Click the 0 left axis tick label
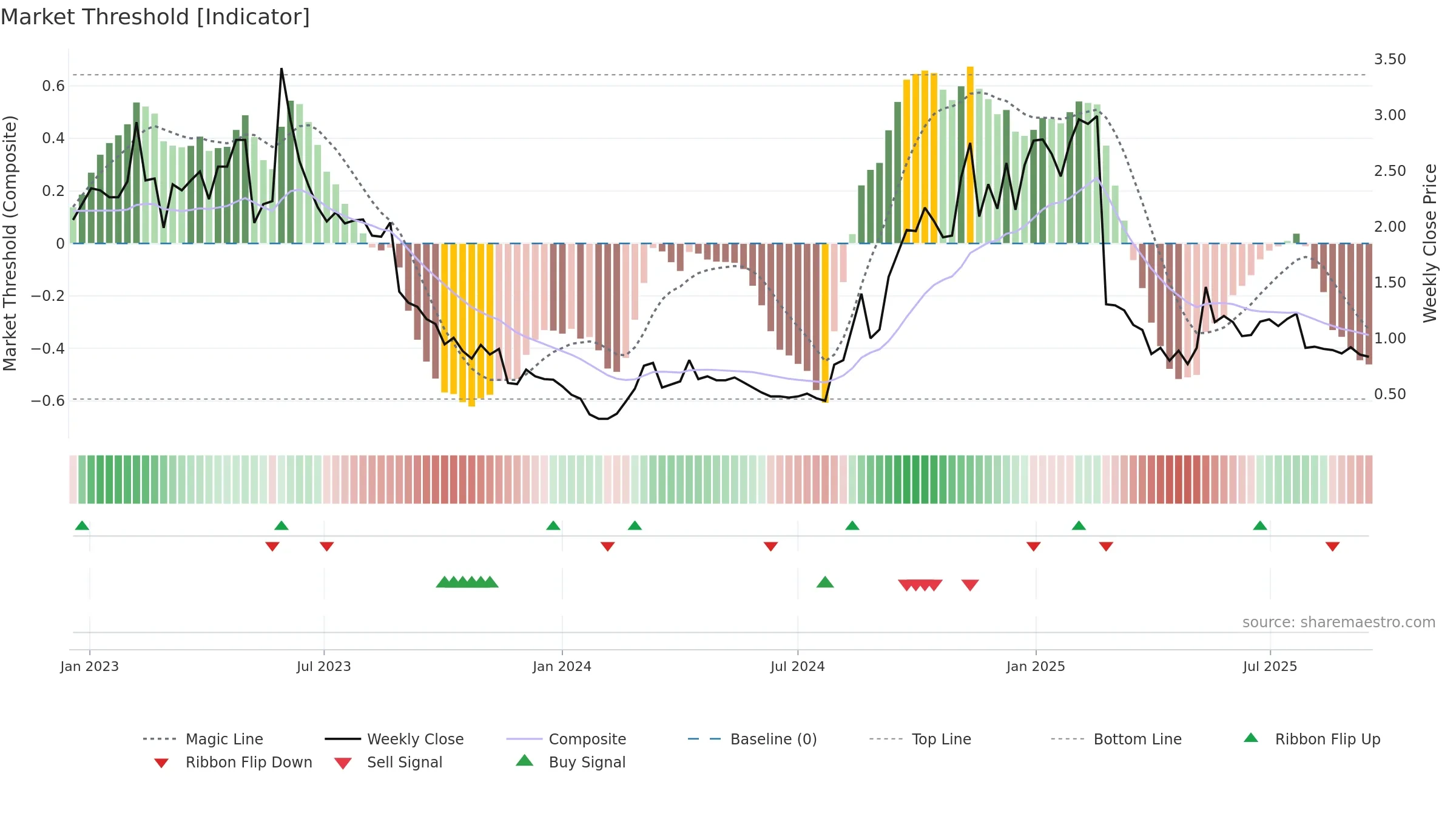Image resolution: width=1456 pixels, height=819 pixels. (x=60, y=244)
